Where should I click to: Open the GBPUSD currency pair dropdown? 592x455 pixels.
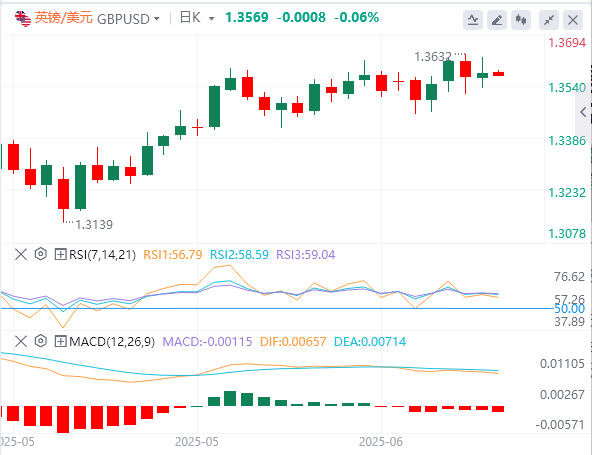click(x=128, y=18)
